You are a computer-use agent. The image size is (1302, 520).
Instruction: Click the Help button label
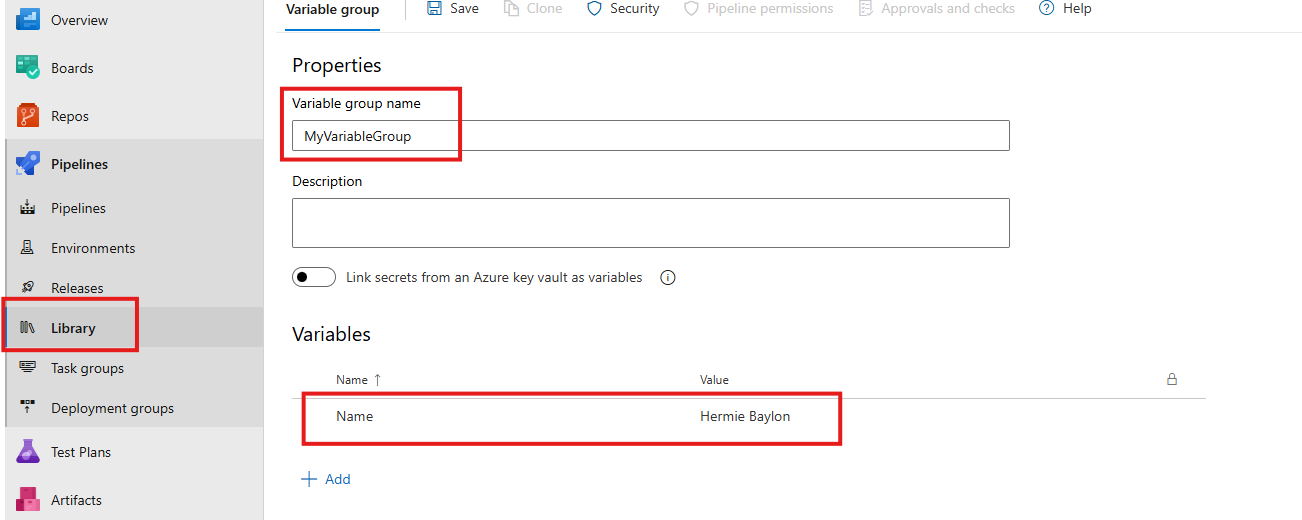(1077, 8)
